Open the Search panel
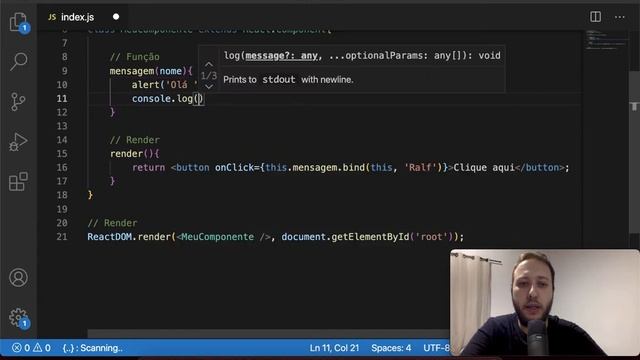The height and width of the screenshot is (360, 640). pos(18,62)
